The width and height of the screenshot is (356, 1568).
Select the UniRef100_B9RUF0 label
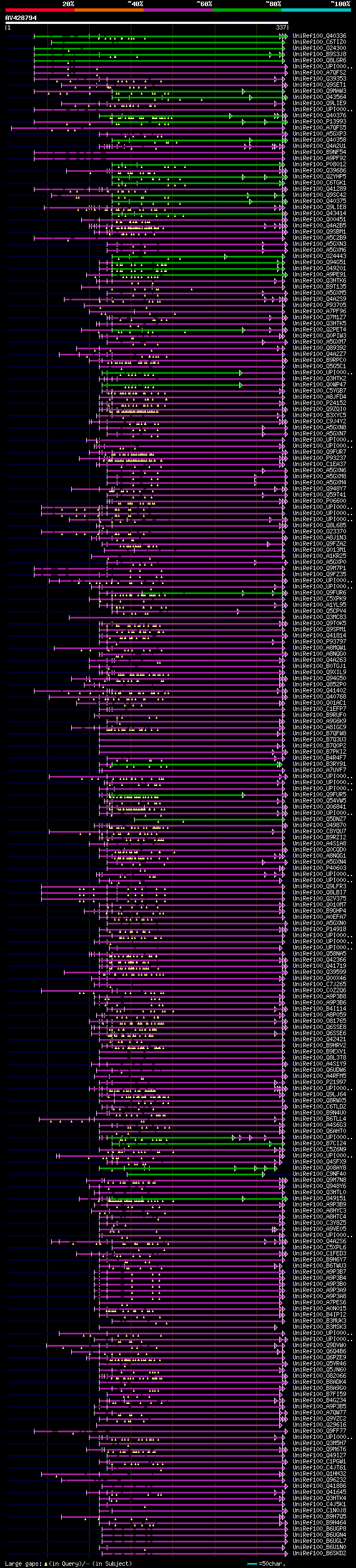pos(319,715)
